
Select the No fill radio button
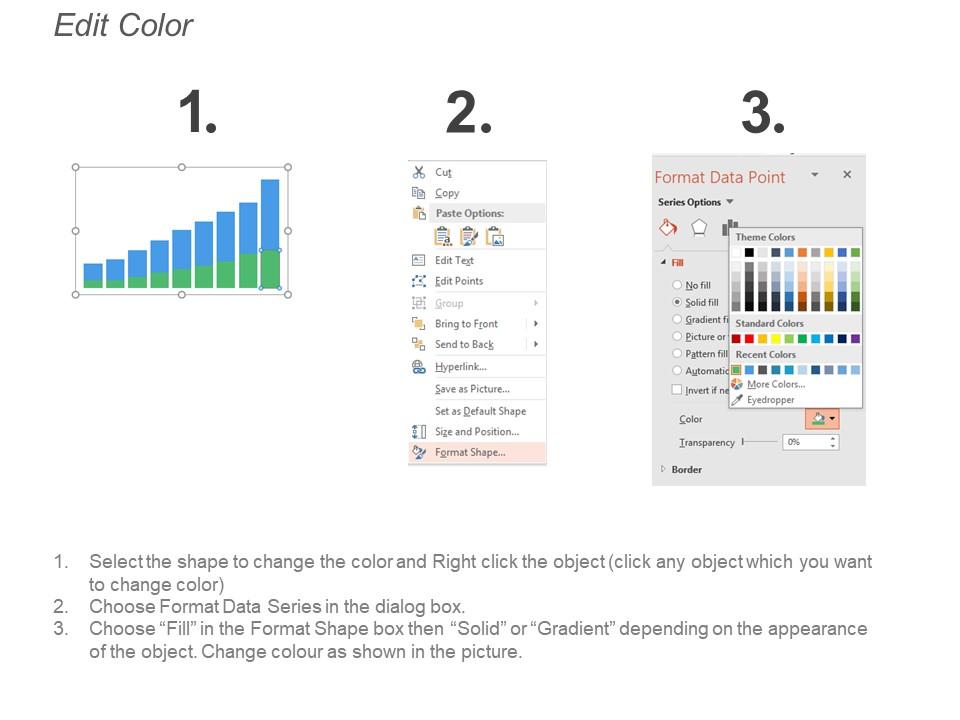pyautogui.click(x=677, y=285)
